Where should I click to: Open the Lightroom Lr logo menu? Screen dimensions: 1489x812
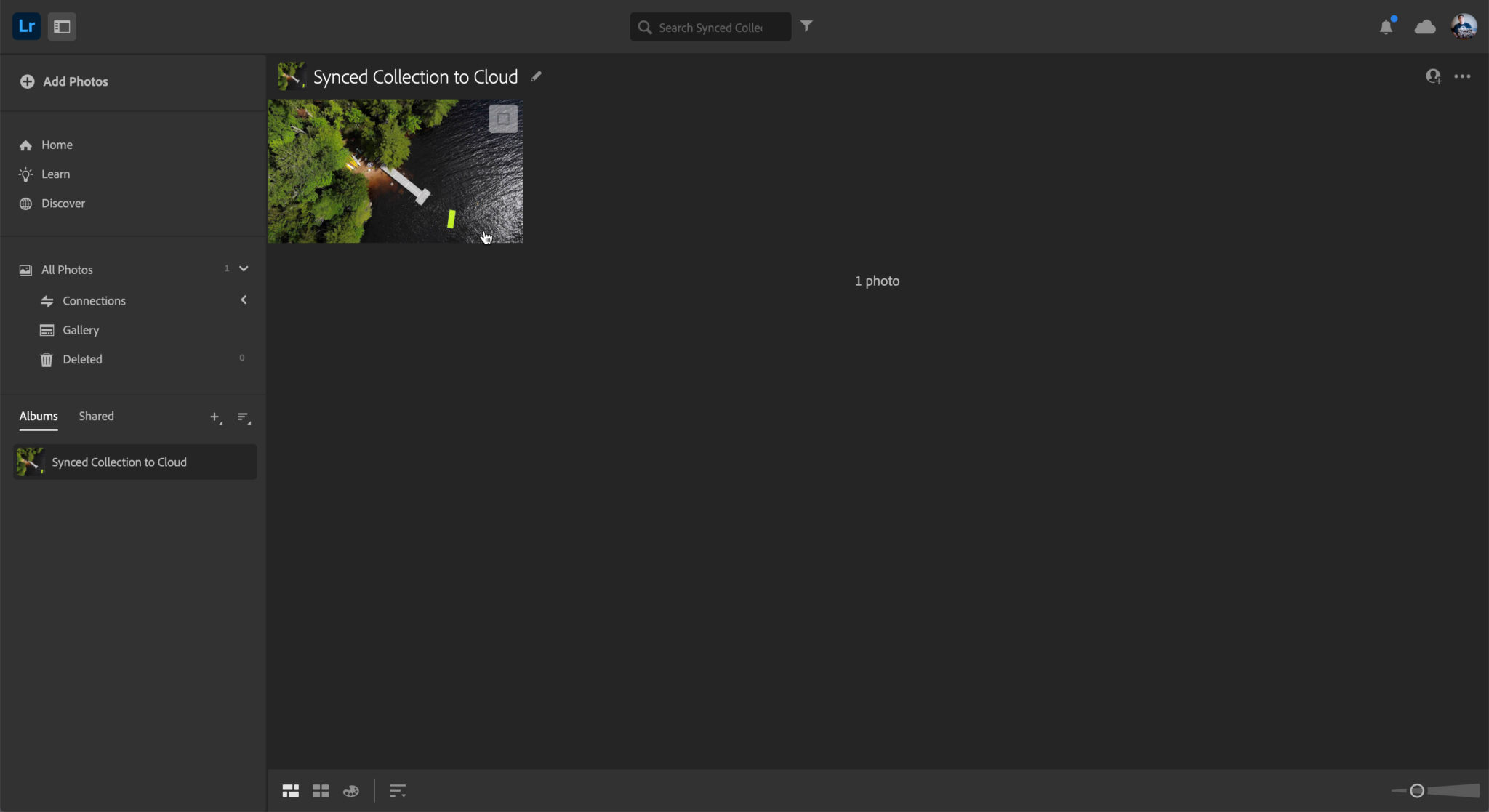tap(26, 26)
